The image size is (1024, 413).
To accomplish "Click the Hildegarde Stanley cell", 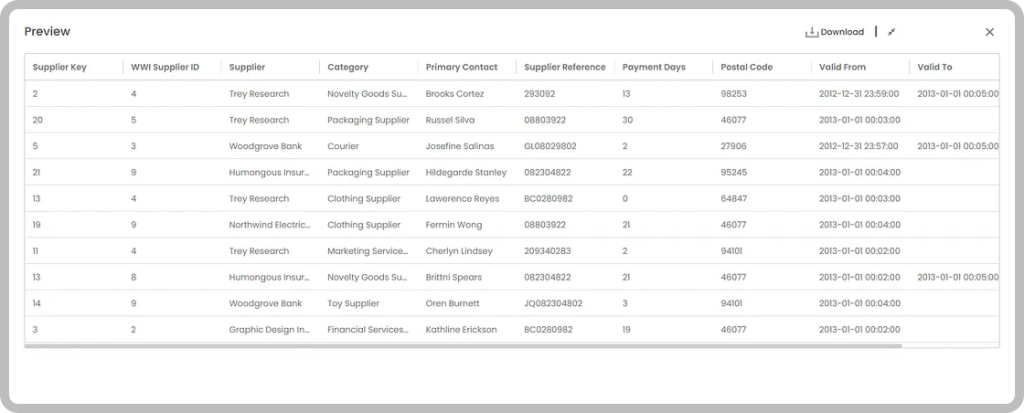I will 466,173.
